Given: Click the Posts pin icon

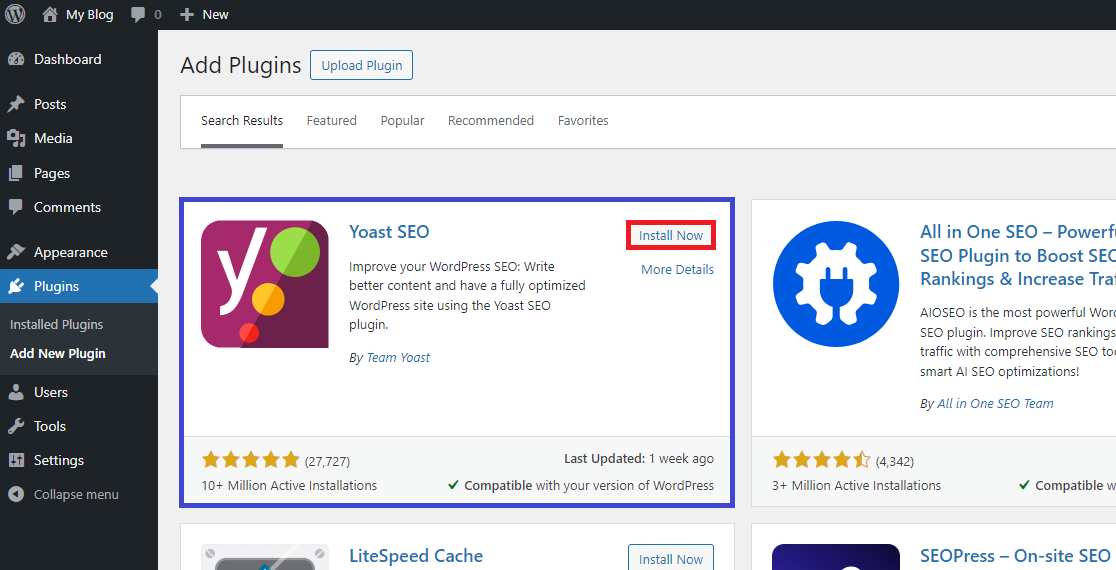Looking at the screenshot, I should click(x=16, y=105).
